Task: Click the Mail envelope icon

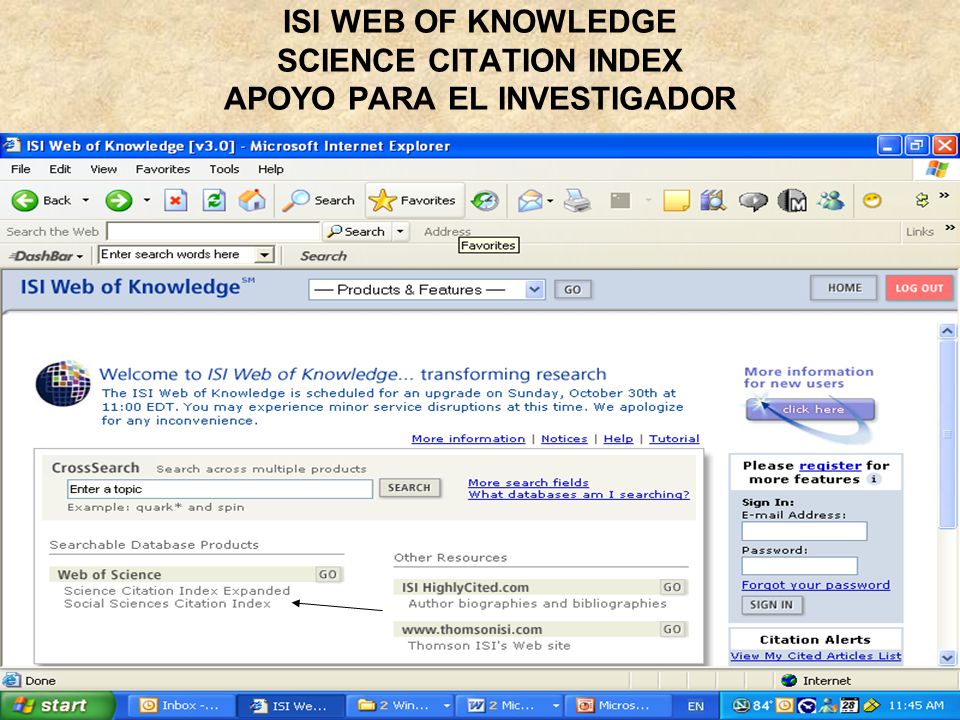Action: 530,200
